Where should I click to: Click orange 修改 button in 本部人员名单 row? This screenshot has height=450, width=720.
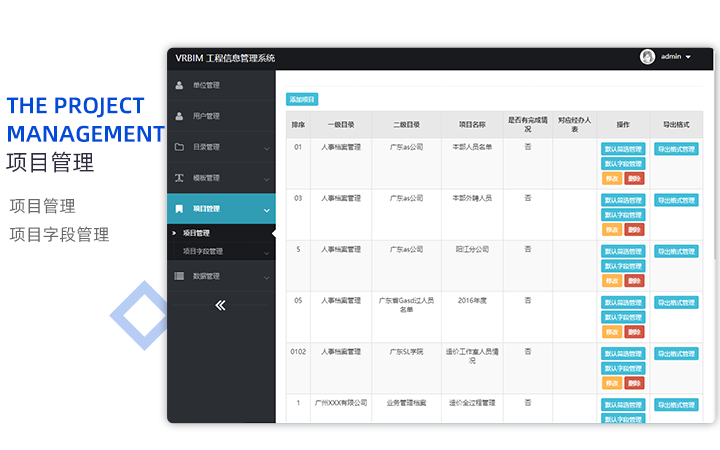point(612,179)
